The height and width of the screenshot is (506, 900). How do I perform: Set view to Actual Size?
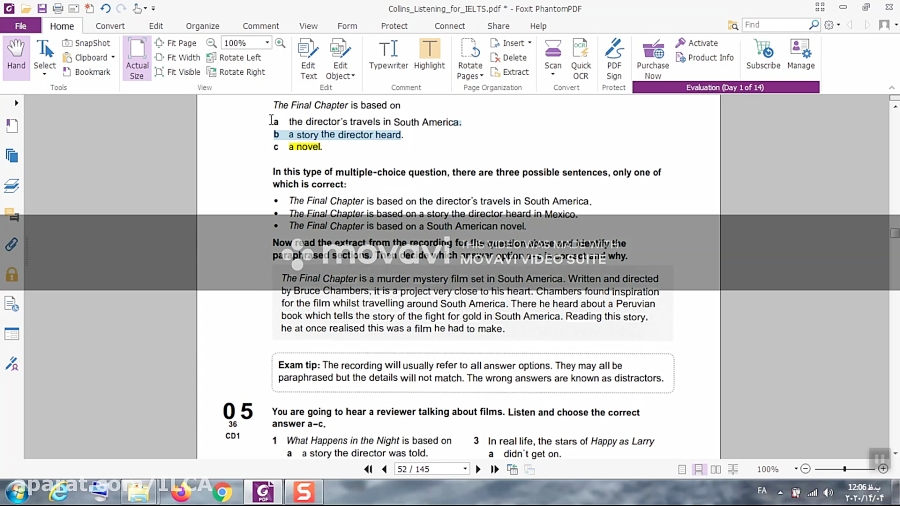click(x=137, y=59)
